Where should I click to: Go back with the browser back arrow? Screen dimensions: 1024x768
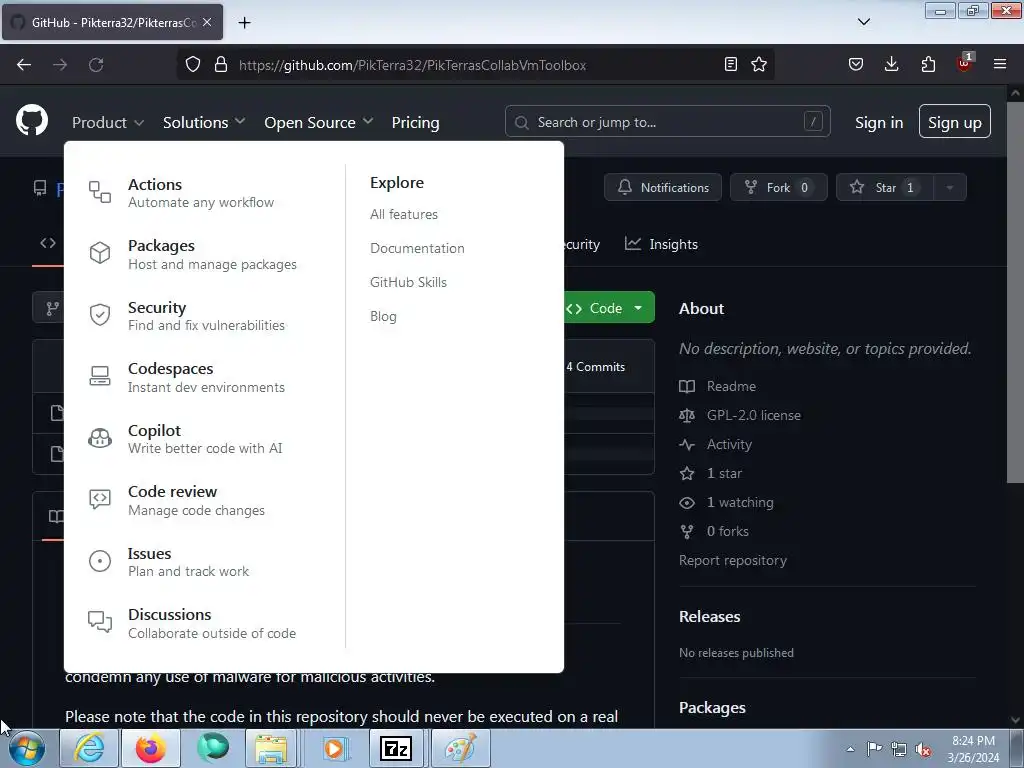pos(24,65)
